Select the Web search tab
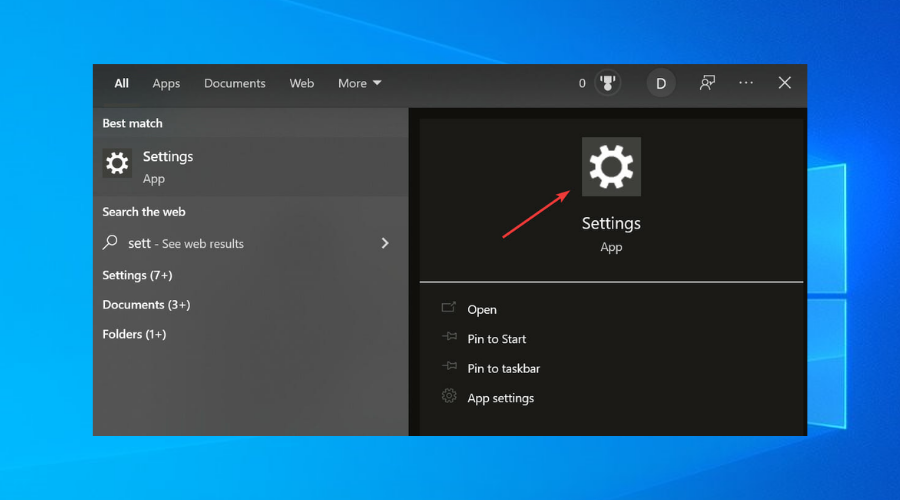900x500 pixels. (x=302, y=84)
